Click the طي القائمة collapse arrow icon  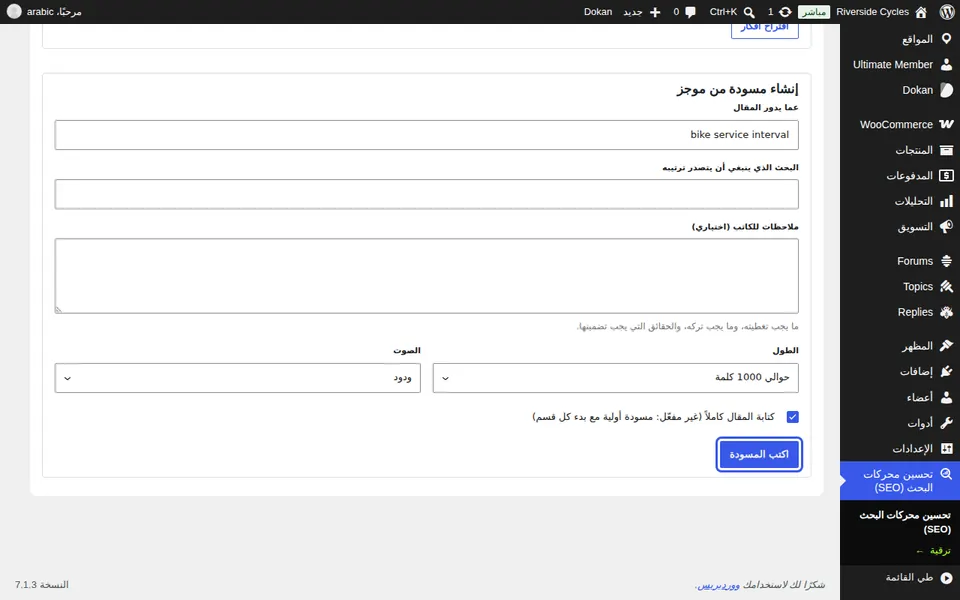click(x=947, y=578)
